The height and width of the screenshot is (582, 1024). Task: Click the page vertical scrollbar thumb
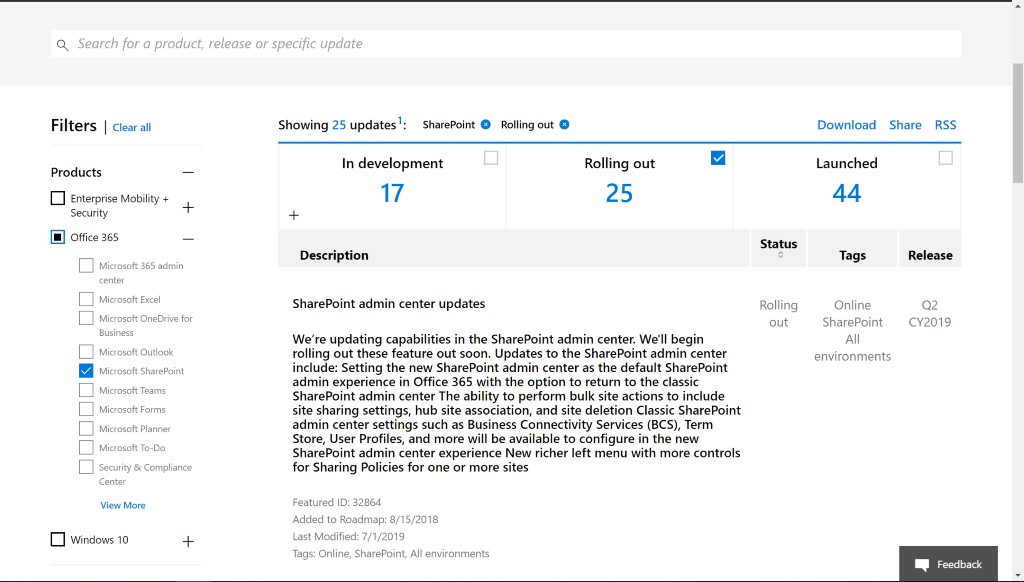point(1018,123)
